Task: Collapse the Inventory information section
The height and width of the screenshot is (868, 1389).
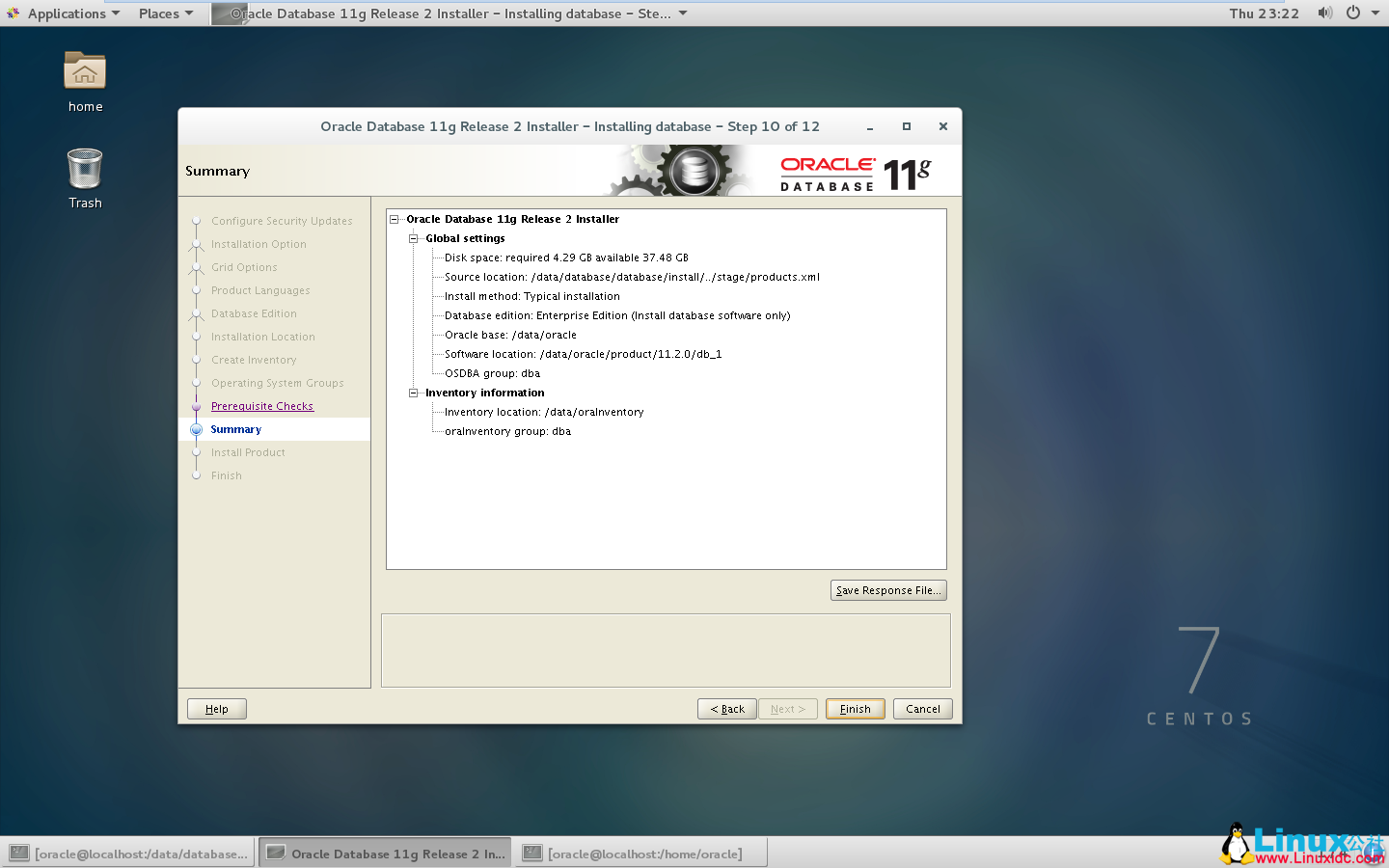Action: pyautogui.click(x=413, y=393)
